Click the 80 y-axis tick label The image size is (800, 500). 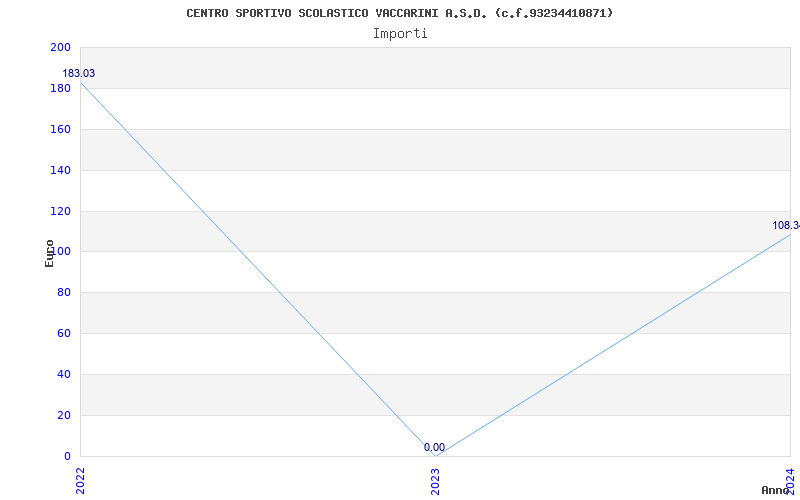coord(64,293)
